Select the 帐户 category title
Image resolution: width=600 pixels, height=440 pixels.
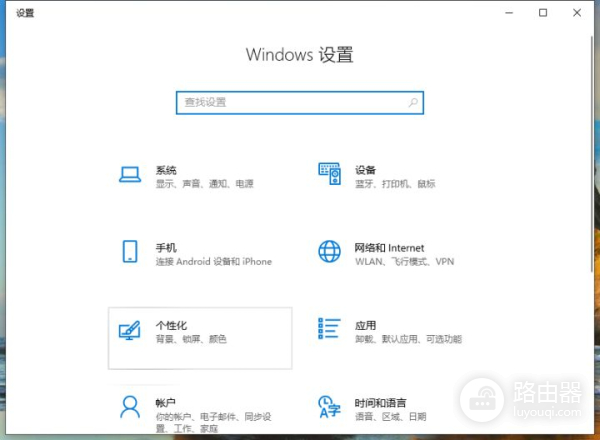(x=166, y=403)
